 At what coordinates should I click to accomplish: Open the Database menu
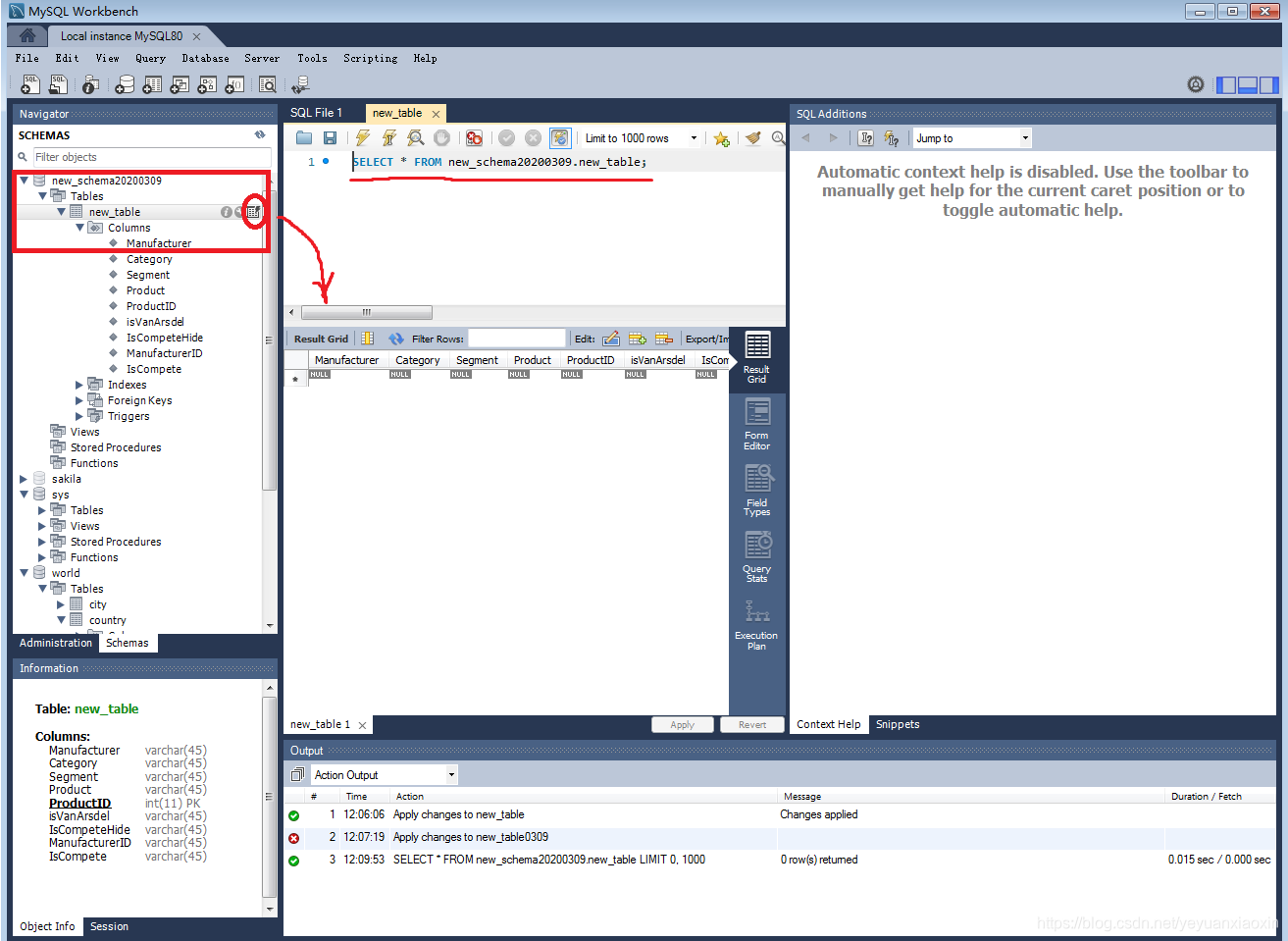click(x=205, y=59)
